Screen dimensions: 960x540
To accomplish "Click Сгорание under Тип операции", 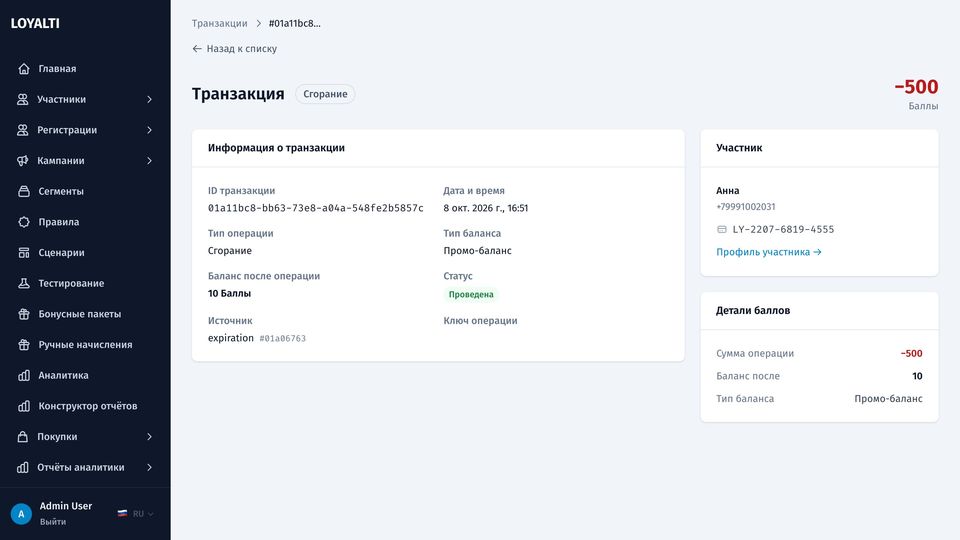I will 230,250.
